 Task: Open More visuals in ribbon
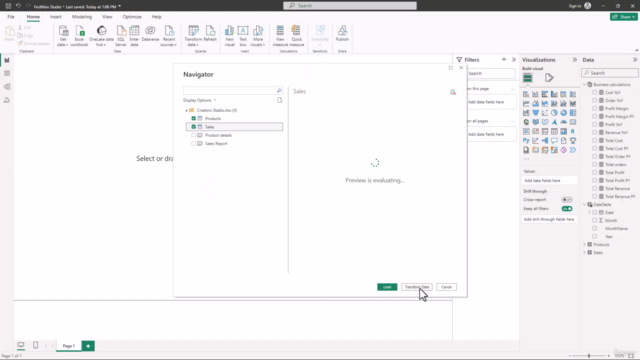[258, 36]
